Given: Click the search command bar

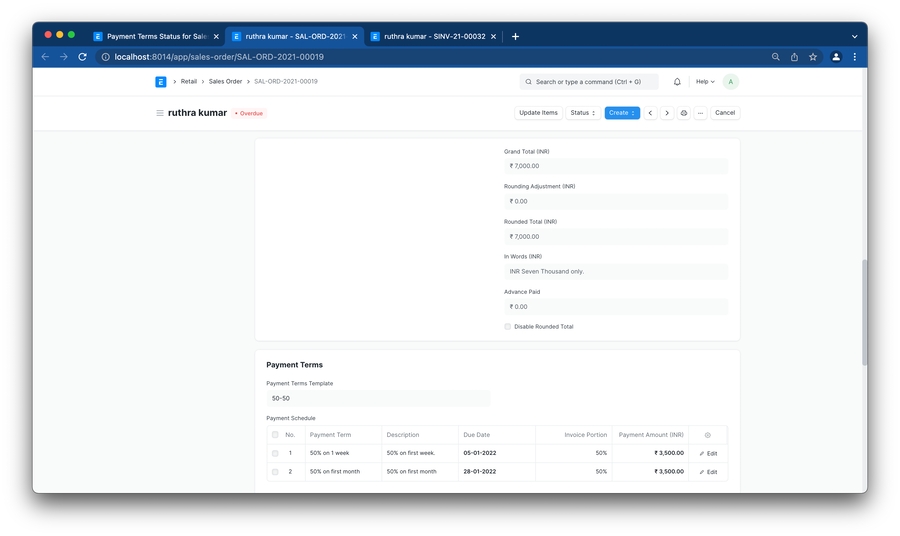Looking at the screenshot, I should [x=589, y=82].
